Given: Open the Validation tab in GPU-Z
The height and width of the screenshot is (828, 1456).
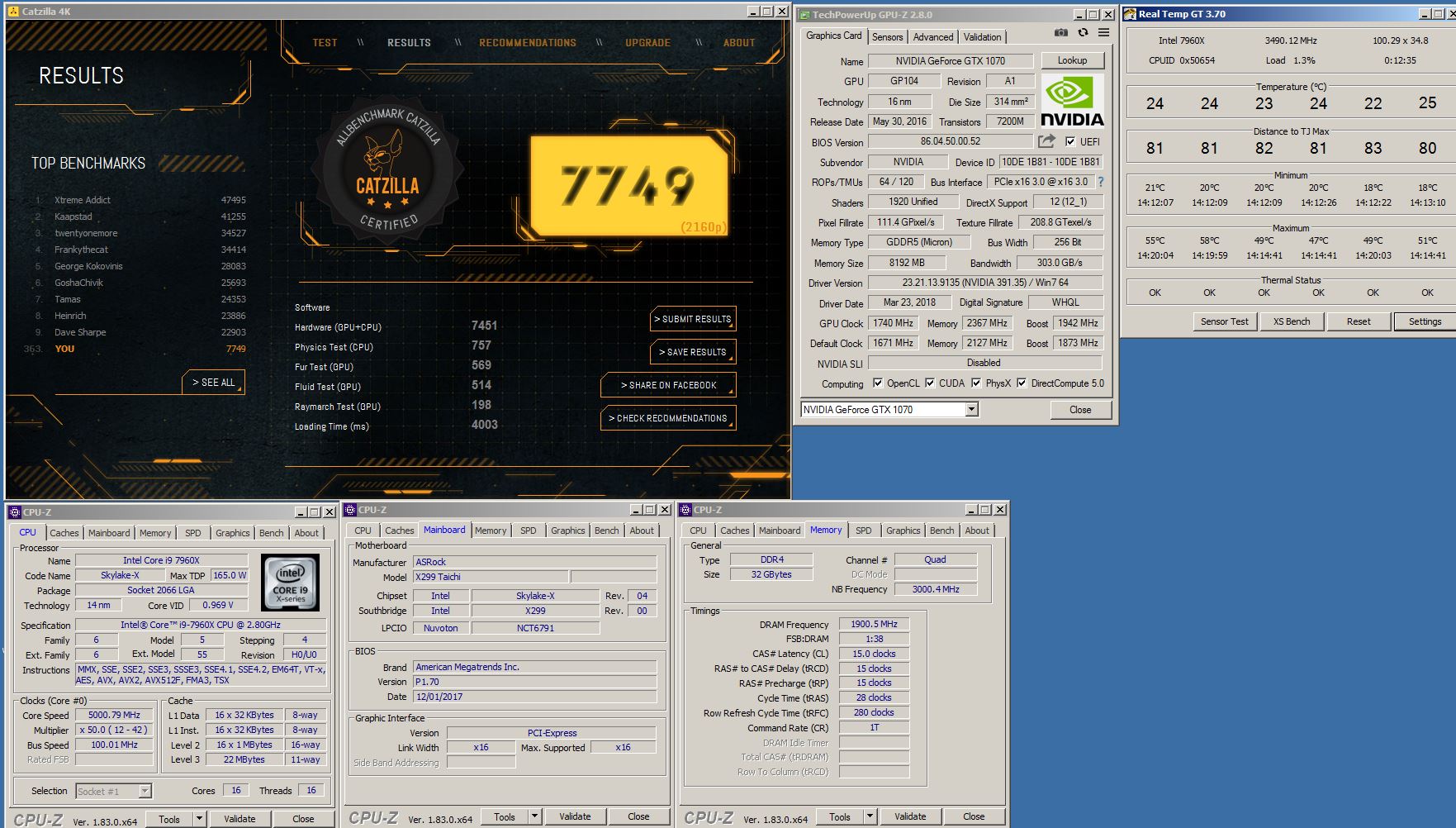Looking at the screenshot, I should click(x=982, y=37).
